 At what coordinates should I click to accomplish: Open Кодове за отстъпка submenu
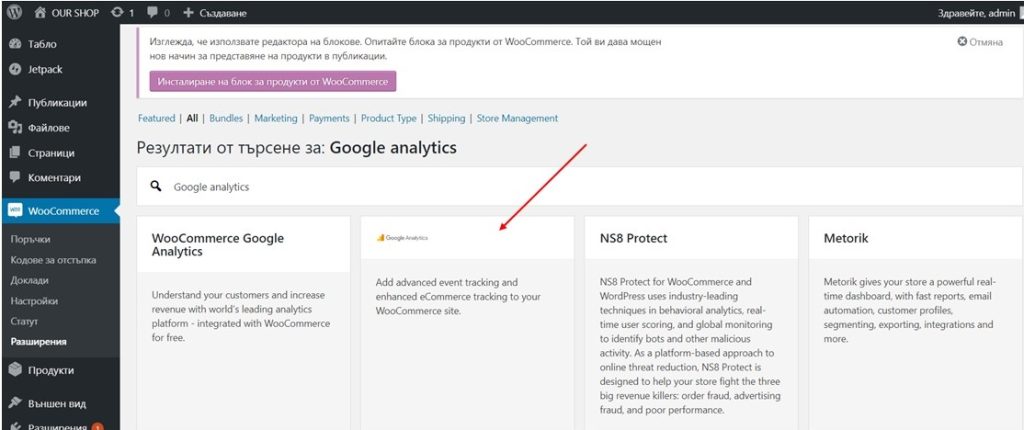[x=54, y=260]
